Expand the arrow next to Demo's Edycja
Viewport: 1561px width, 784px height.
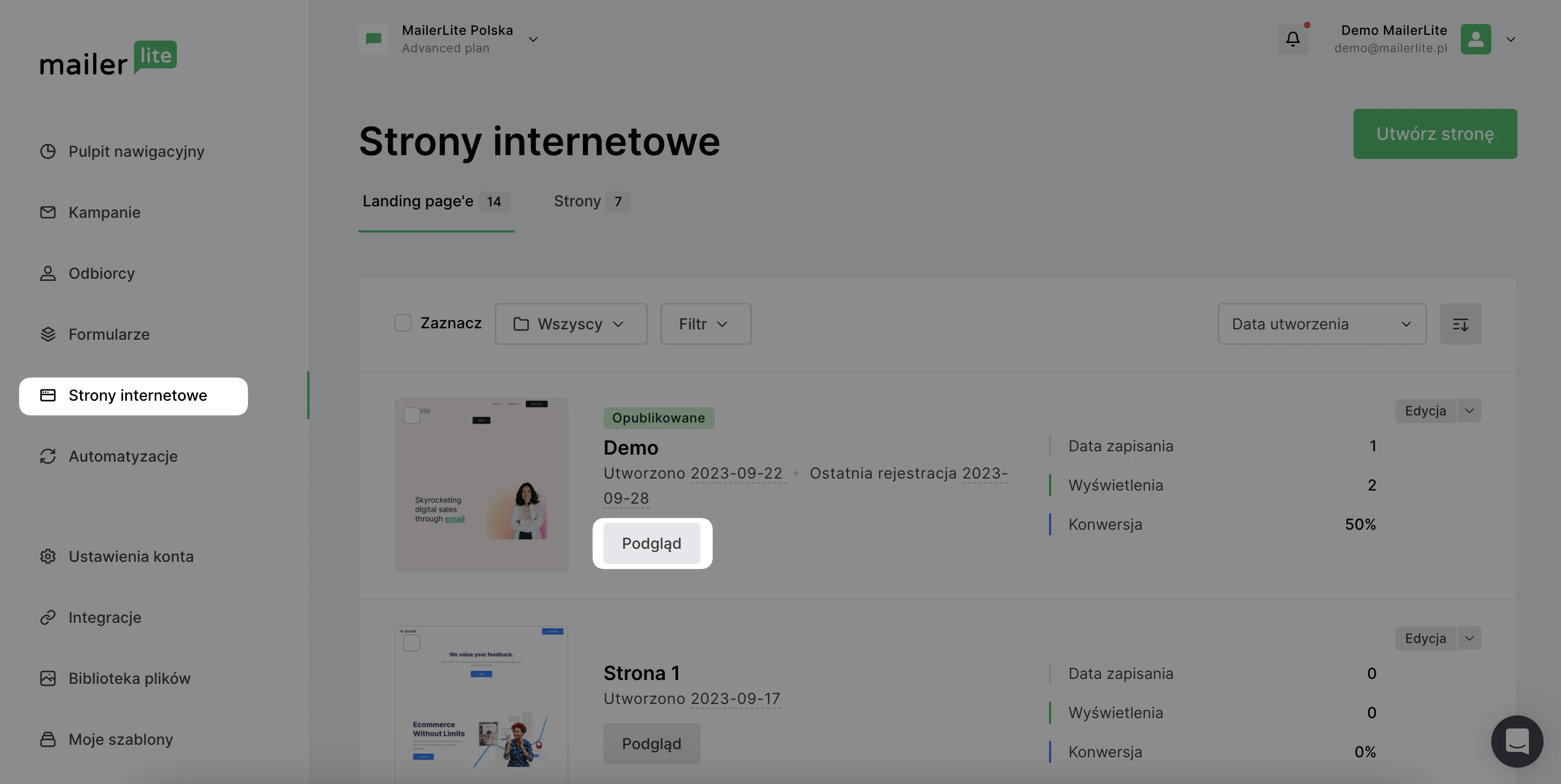click(x=1469, y=411)
